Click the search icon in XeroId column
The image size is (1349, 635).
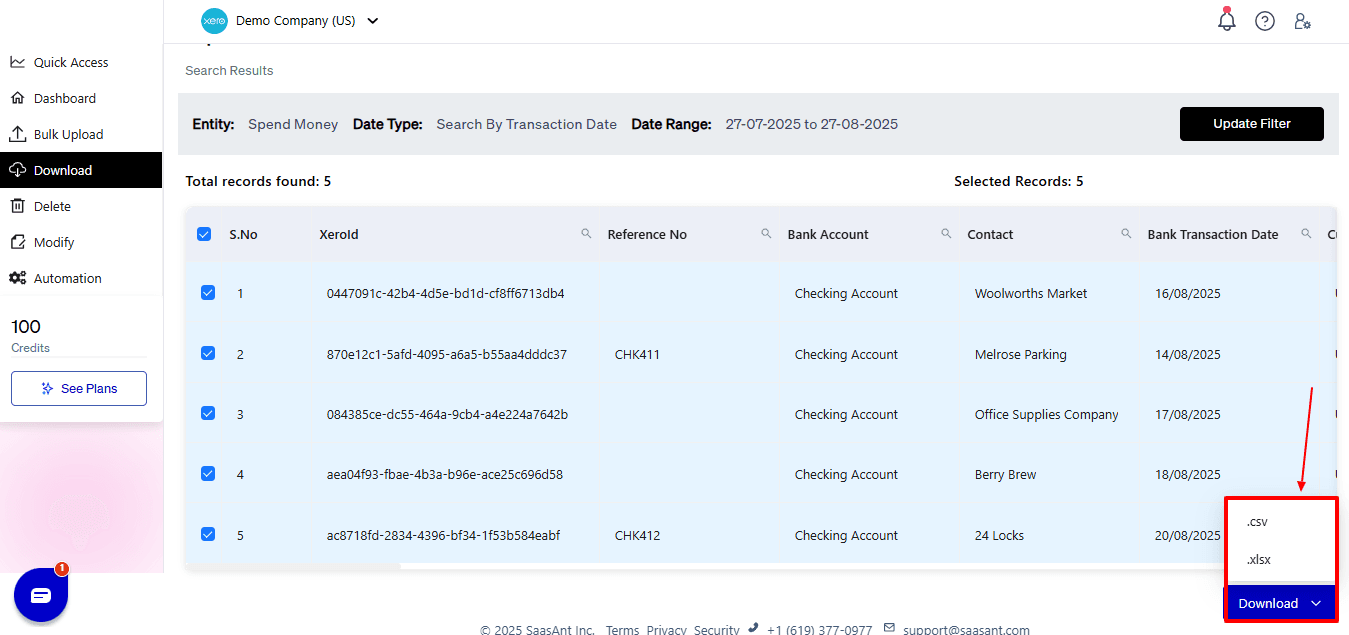pyautogui.click(x=587, y=234)
